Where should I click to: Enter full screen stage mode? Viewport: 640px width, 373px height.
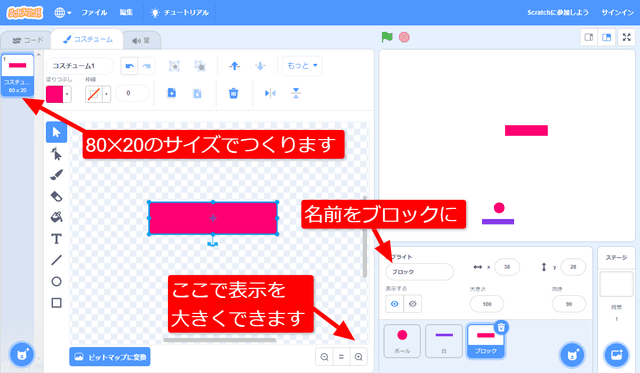point(627,37)
